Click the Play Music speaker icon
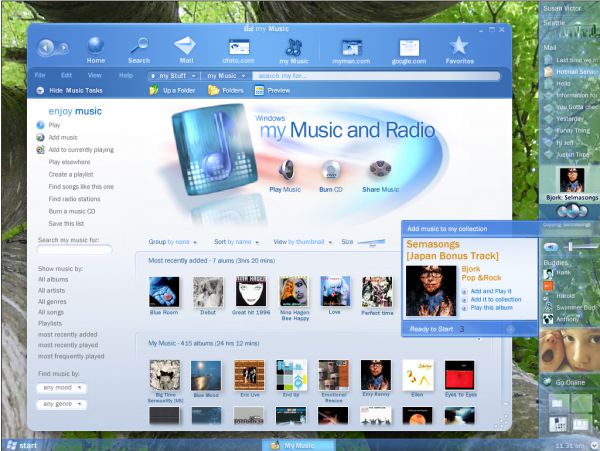Screen dimensions: 600x451 click(x=286, y=170)
